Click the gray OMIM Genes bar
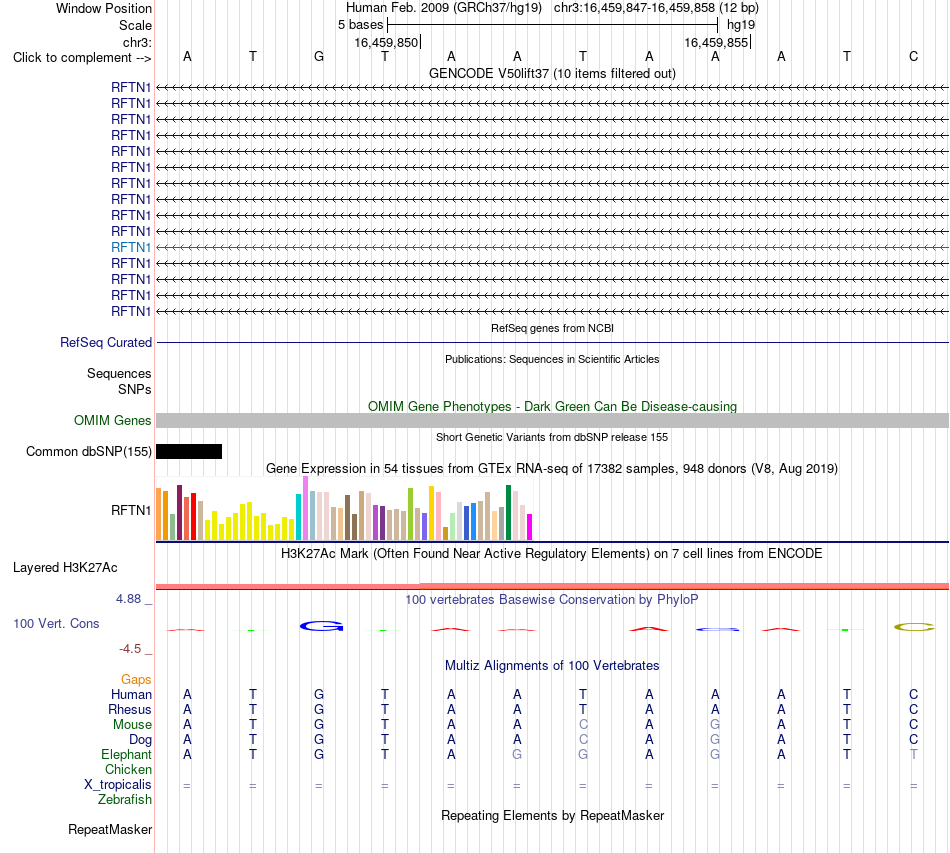Image resolution: width=950 pixels, height=853 pixels. click(552, 420)
